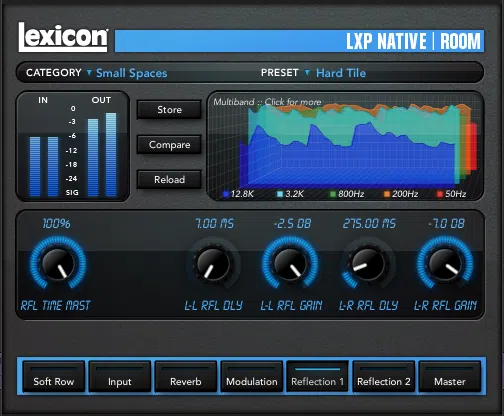Click the L-R RFL DLY label
This screenshot has height=416, width=504.
(369, 305)
